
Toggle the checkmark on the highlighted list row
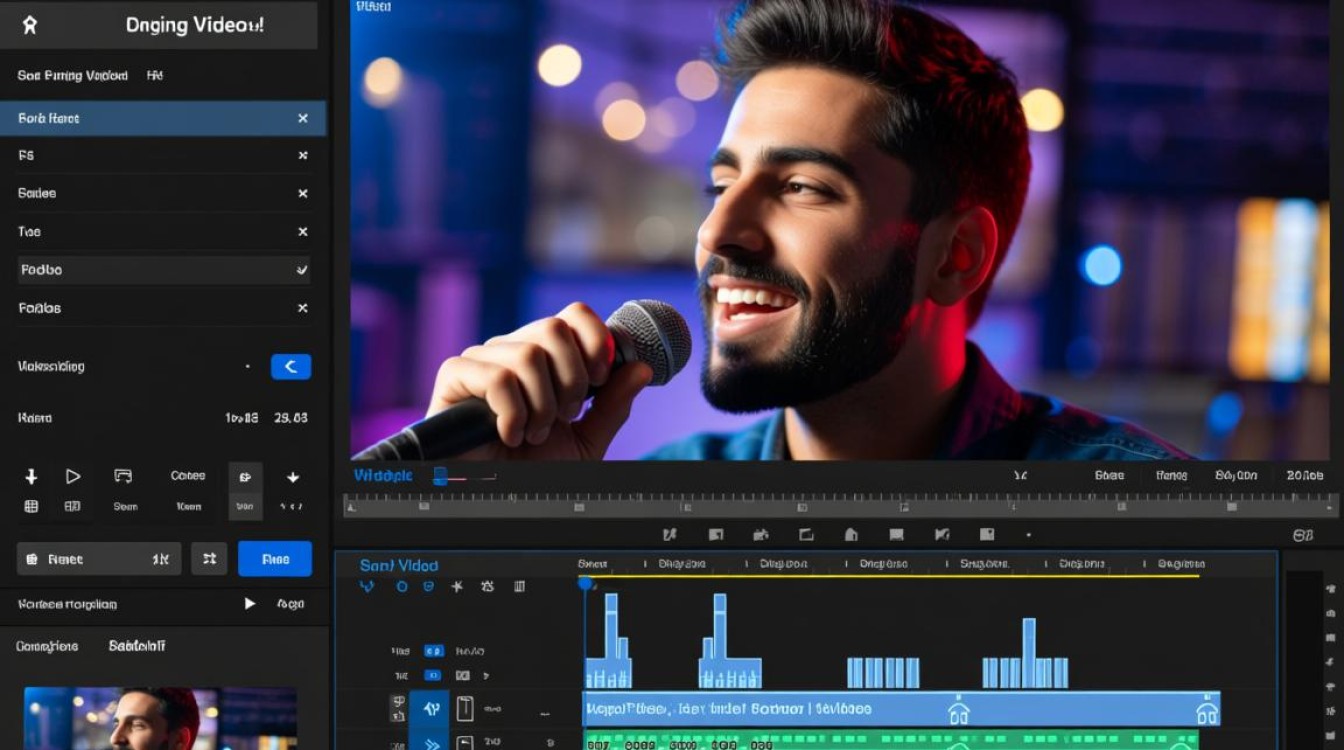[x=302, y=270]
